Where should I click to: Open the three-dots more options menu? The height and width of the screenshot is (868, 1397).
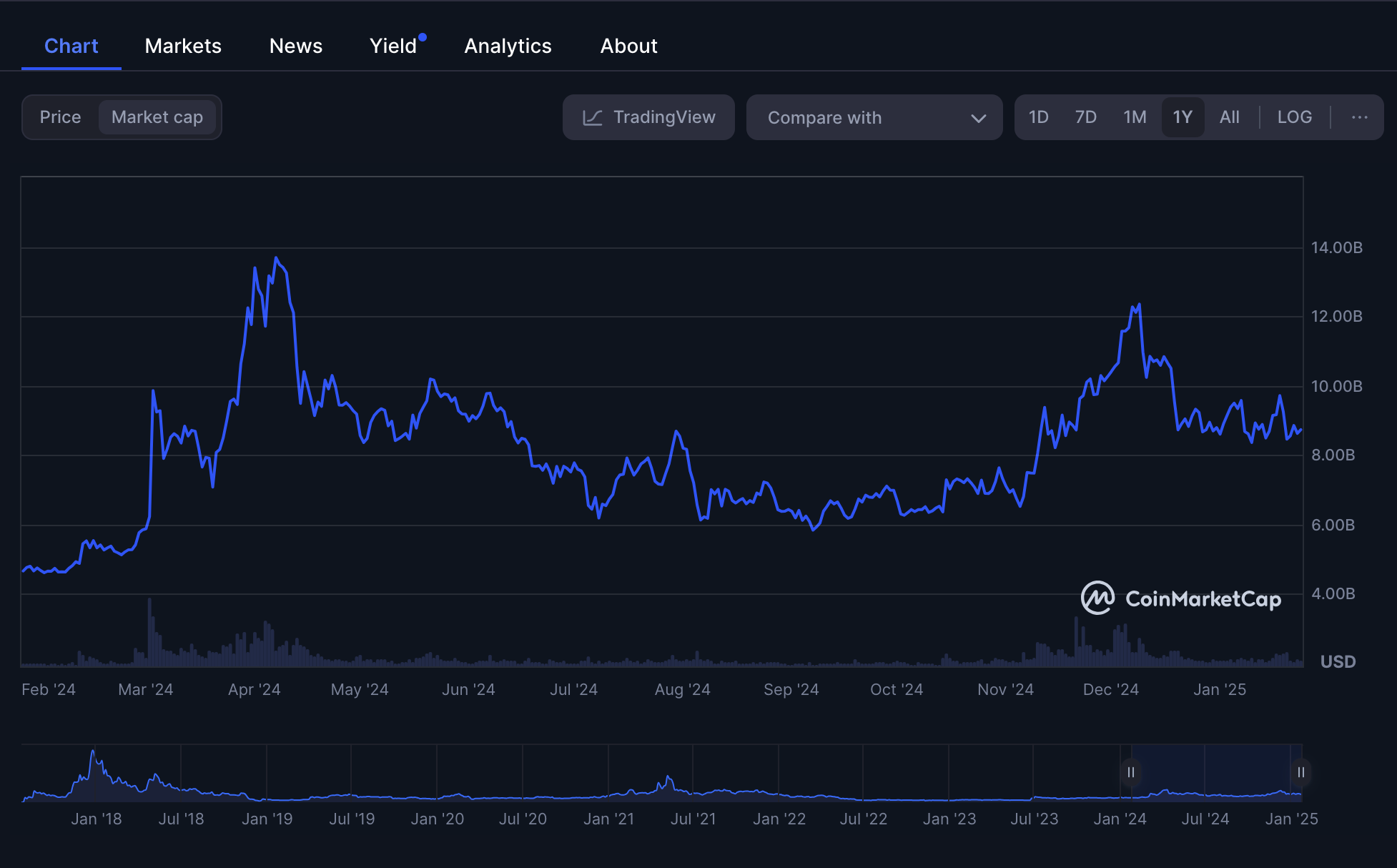1359,117
